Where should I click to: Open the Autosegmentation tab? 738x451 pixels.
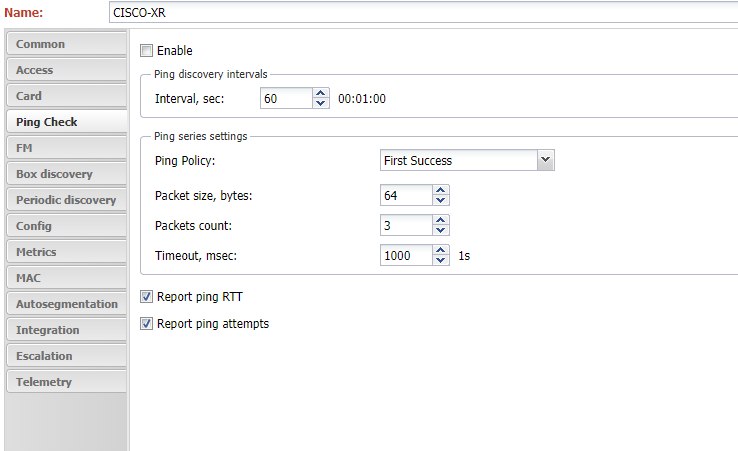tap(66, 304)
